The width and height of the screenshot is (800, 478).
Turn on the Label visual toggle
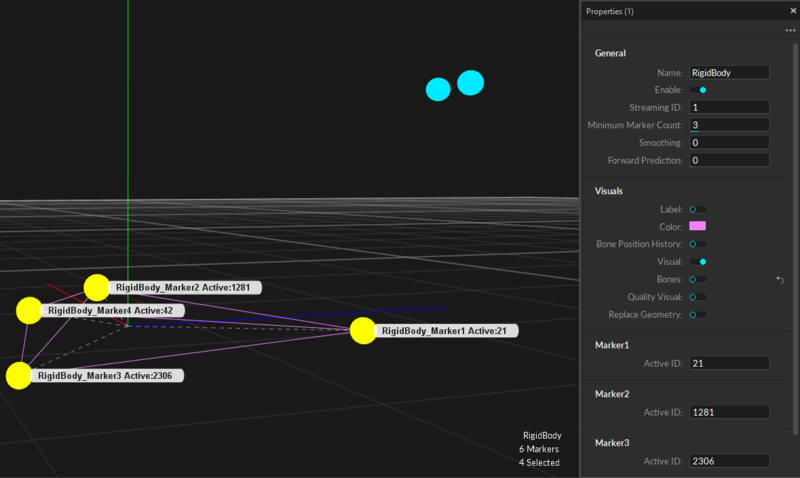[698, 209]
